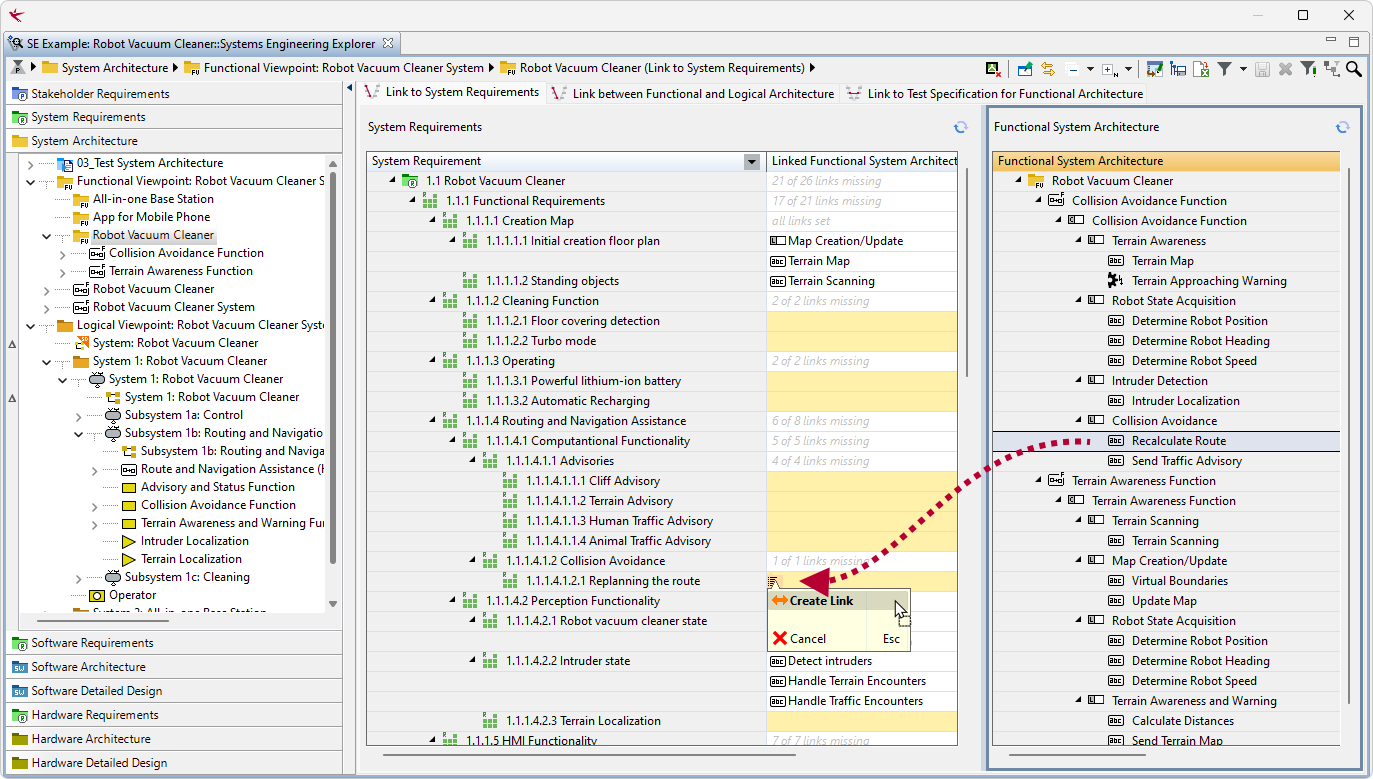Open Stakeholder Requirements section
This screenshot has width=1373, height=779.
[173, 94]
